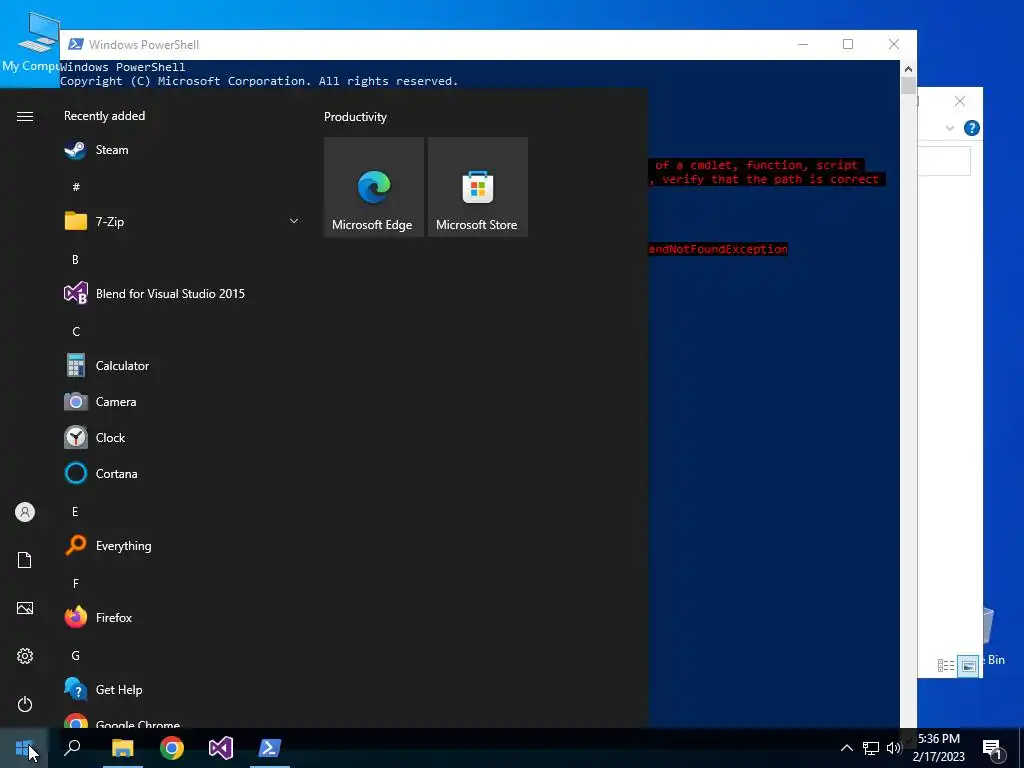Viewport: 1024px width, 768px height.
Task: Open Settings gear in Start sidebar
Action: [x=25, y=656]
